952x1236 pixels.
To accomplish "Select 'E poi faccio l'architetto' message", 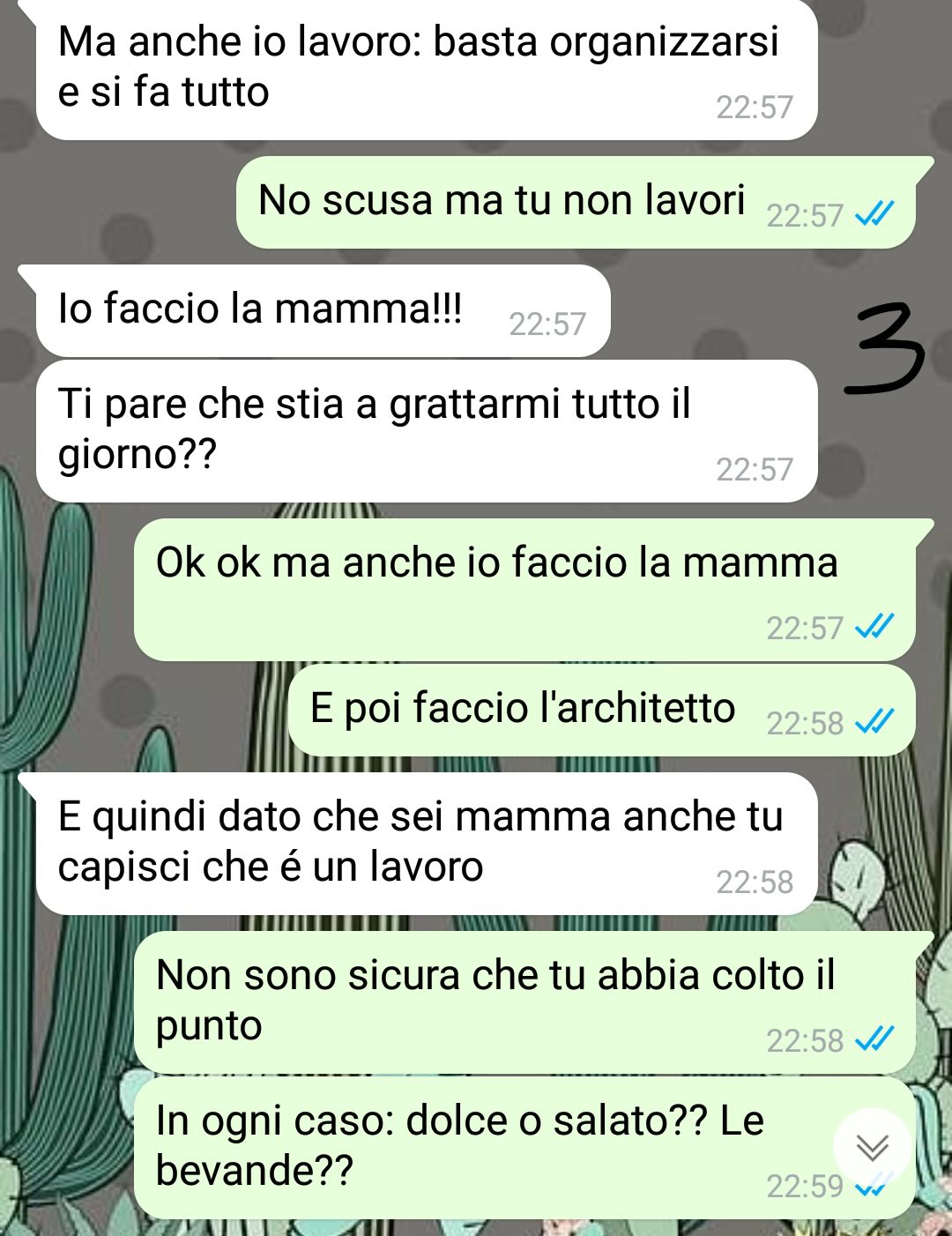I will 601,711.
